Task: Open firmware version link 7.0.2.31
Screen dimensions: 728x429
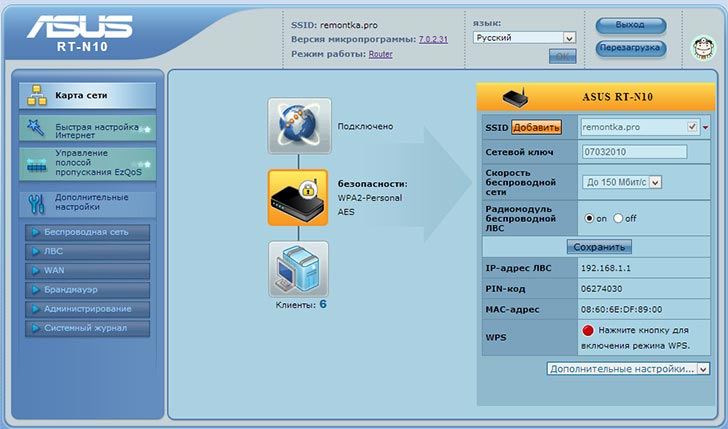Action: (x=433, y=39)
